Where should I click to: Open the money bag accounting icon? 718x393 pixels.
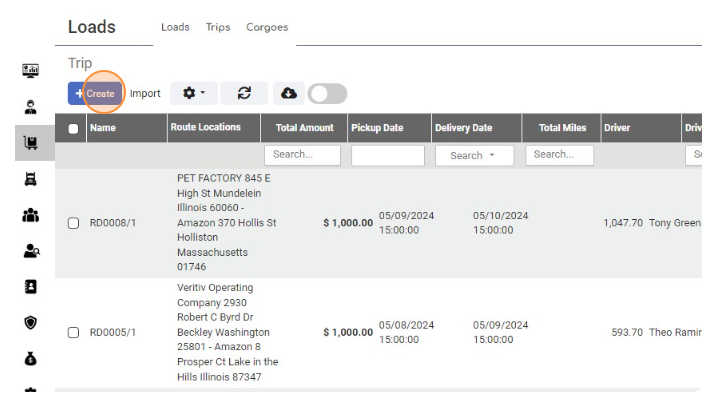(x=31, y=359)
